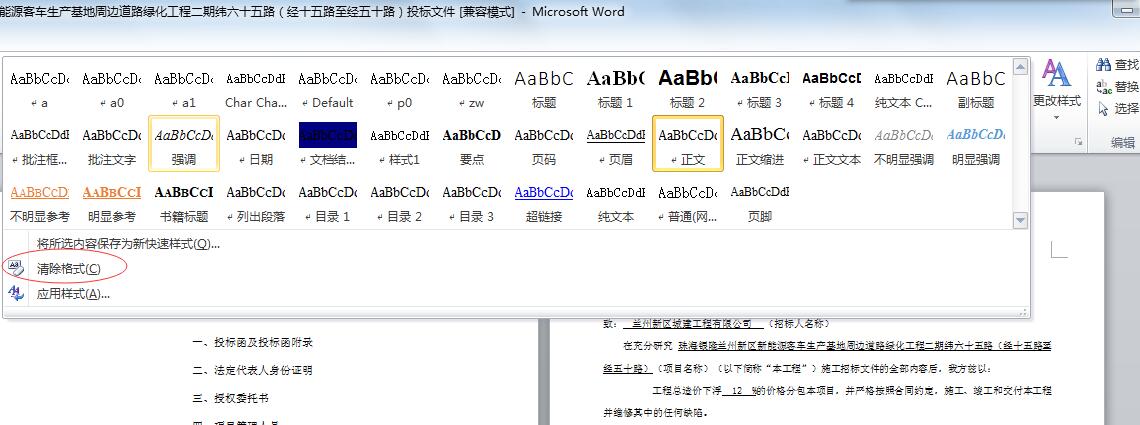Click the 查找 find binoculars icon
1140x425 pixels.
(1103, 65)
